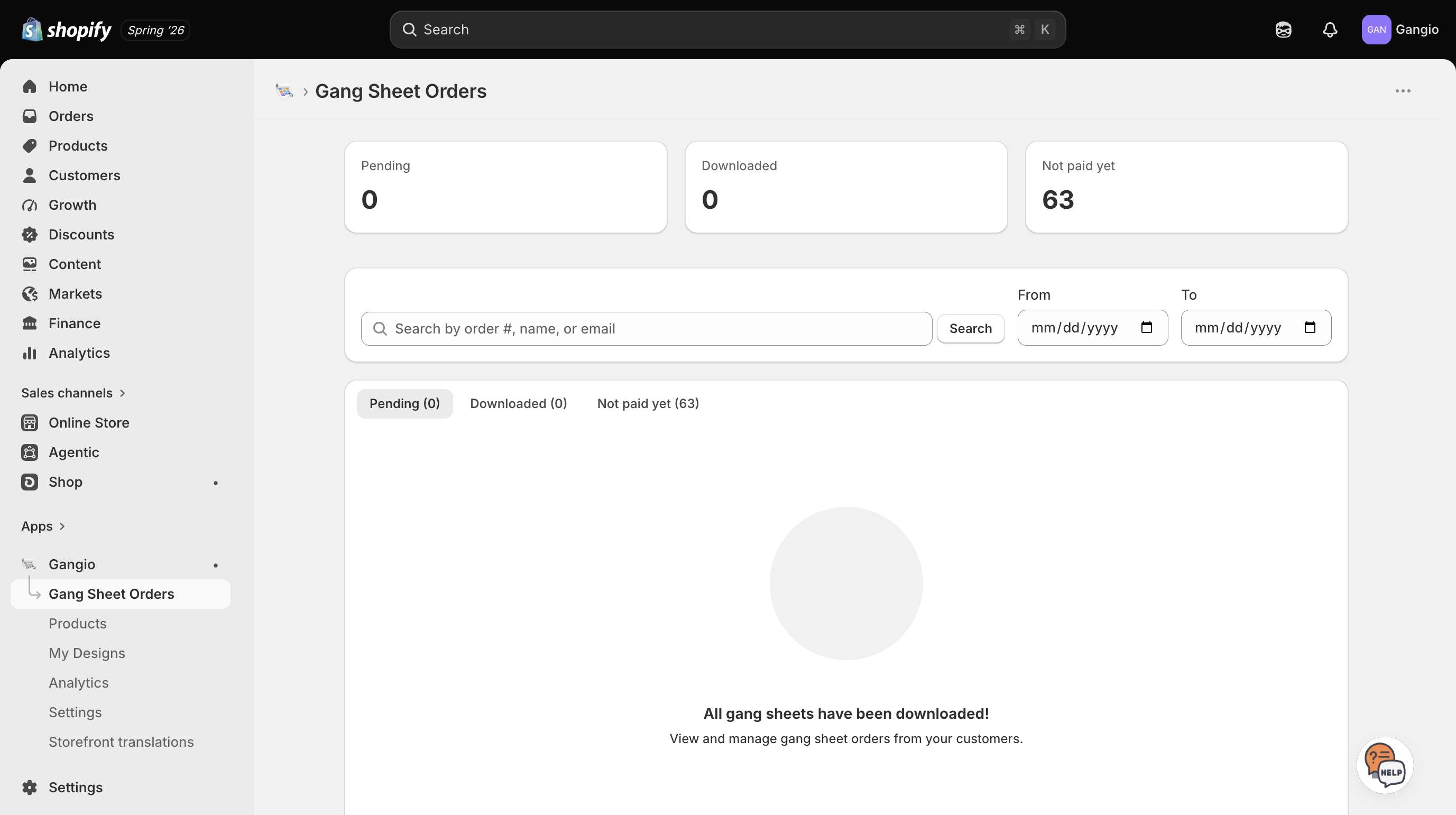This screenshot has width=1456, height=815.
Task: Click the pin dot next to Gangio
Action: 215,565
